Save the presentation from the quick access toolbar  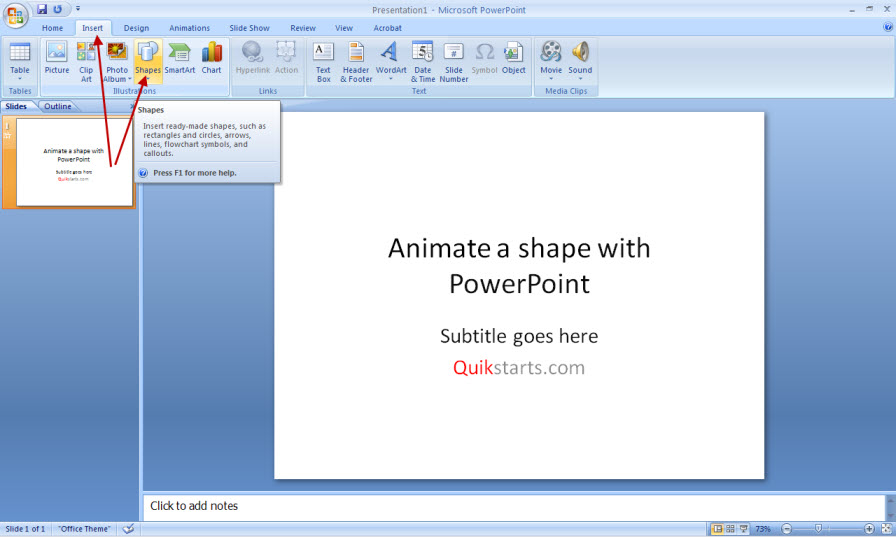pos(42,9)
